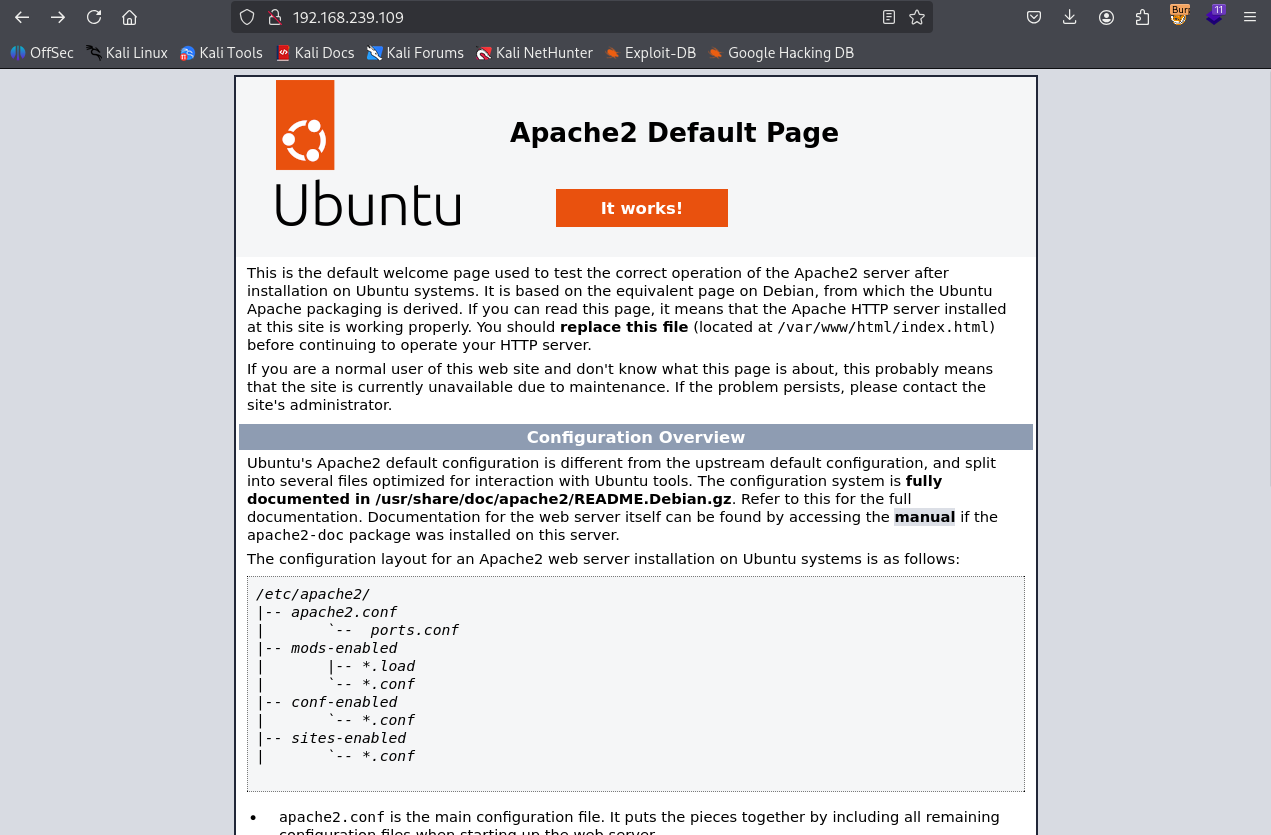Open the Pocket save icon
This screenshot has height=835, width=1271.
pyautogui.click(x=1034, y=17)
